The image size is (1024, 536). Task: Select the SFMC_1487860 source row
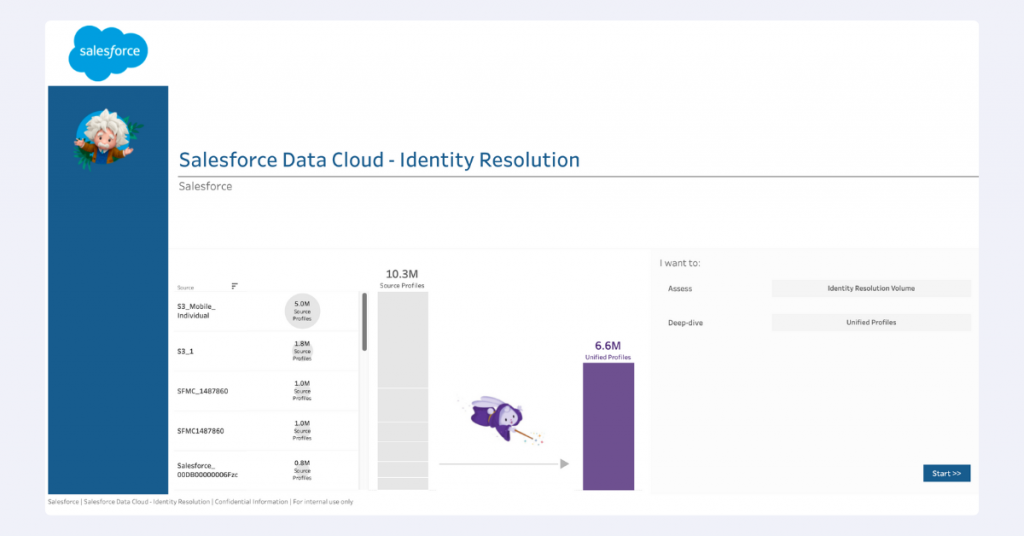tap(264, 391)
